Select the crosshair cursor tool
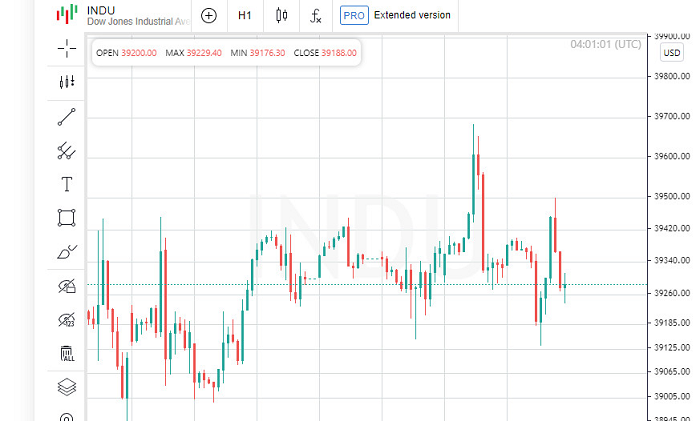 67,48
